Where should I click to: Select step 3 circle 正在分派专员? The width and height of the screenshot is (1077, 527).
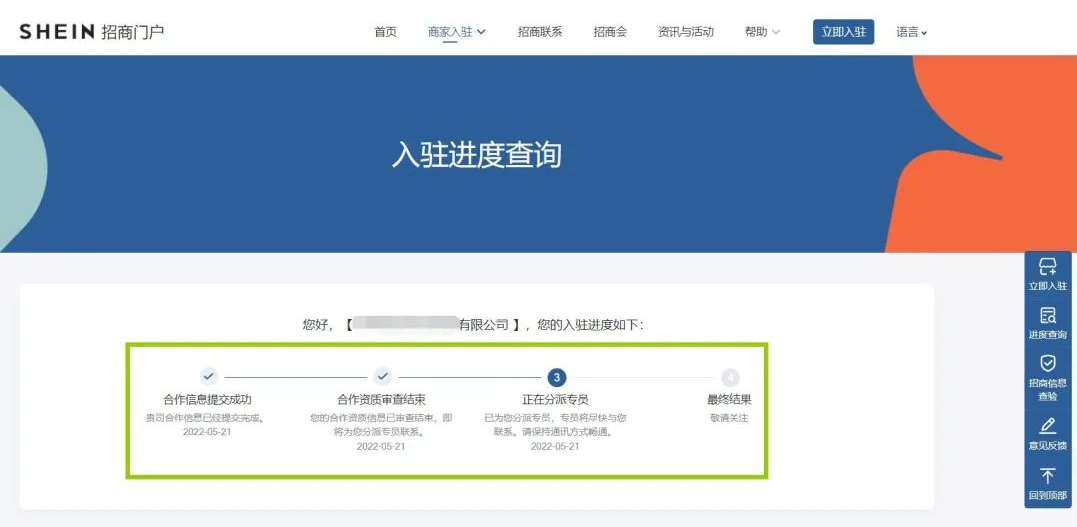(556, 377)
